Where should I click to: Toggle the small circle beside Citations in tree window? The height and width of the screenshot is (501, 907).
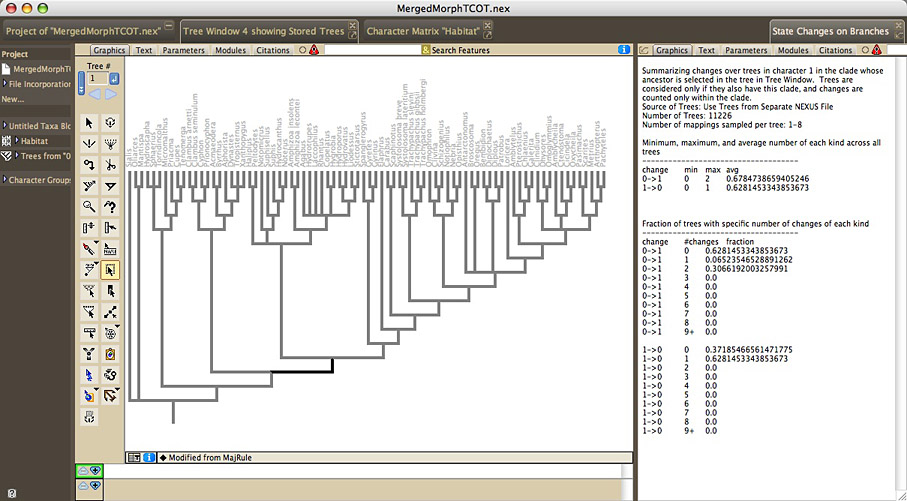point(303,50)
